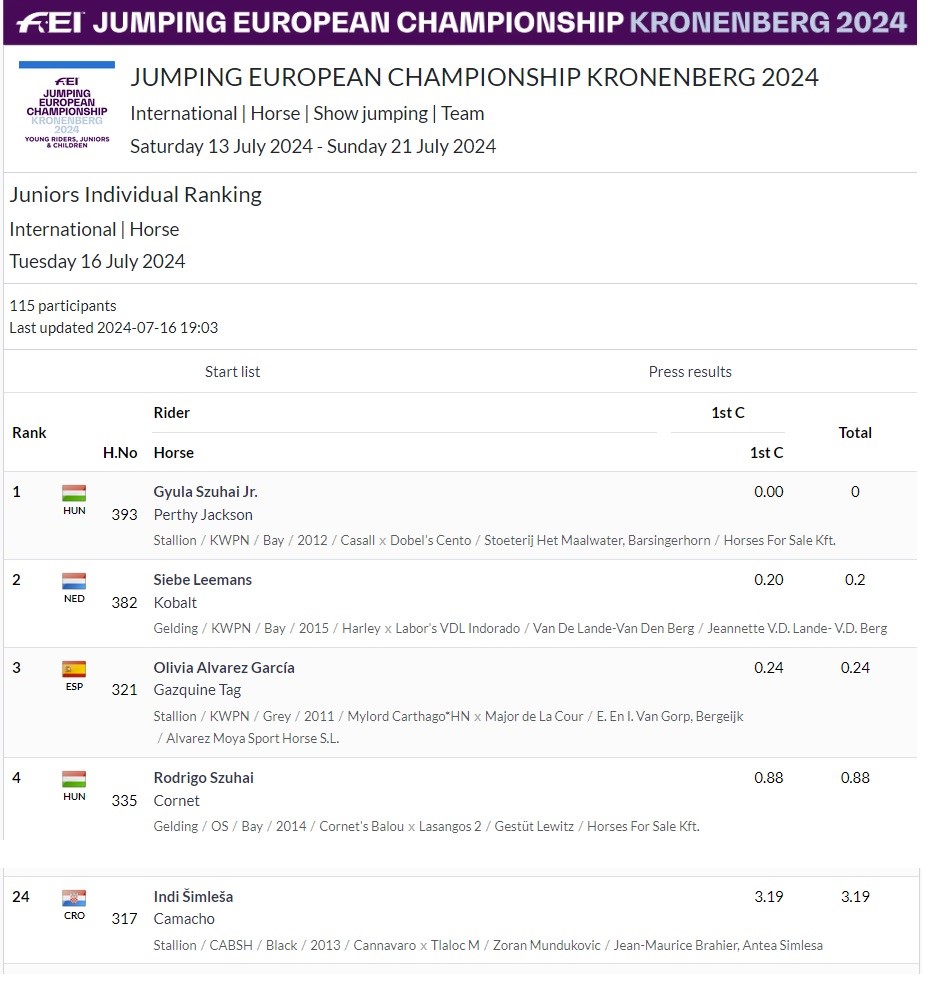Click the Hungary flag beside Rodrigo Szuhai
Screen dimensions: 928x990
74,778
